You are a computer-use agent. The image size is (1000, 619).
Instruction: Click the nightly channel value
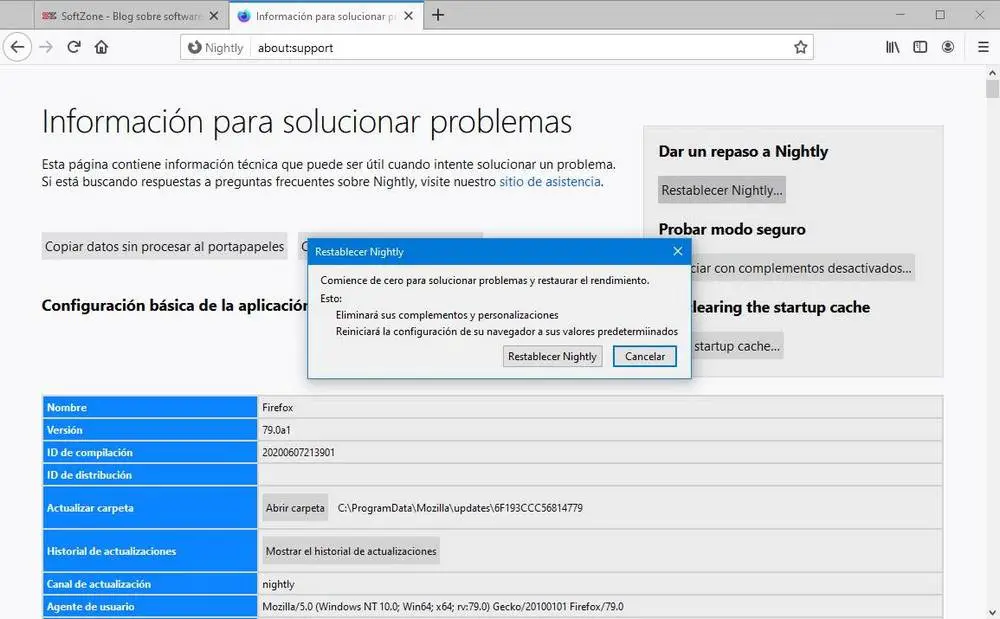[278, 584]
